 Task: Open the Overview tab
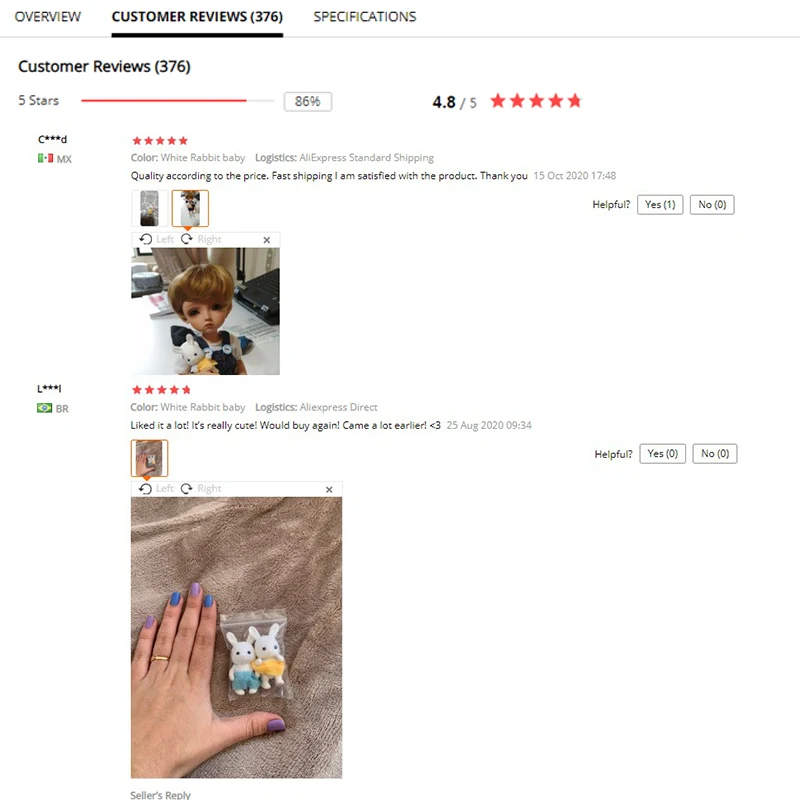(x=47, y=17)
